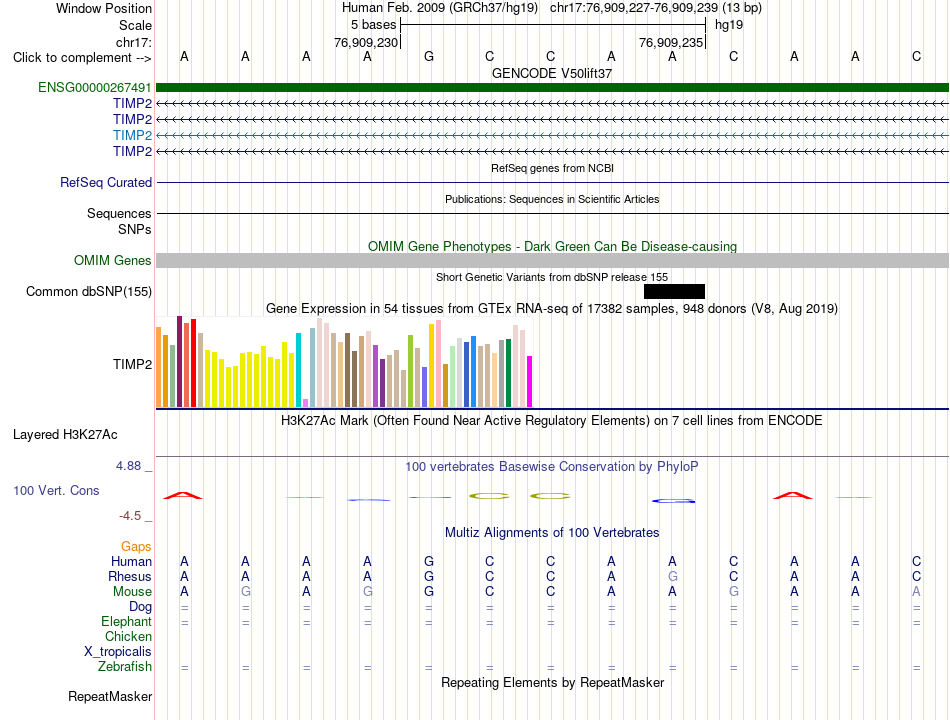The width and height of the screenshot is (950, 720).
Task: Select the gray OMIM Genes bar
Action: click(x=552, y=261)
